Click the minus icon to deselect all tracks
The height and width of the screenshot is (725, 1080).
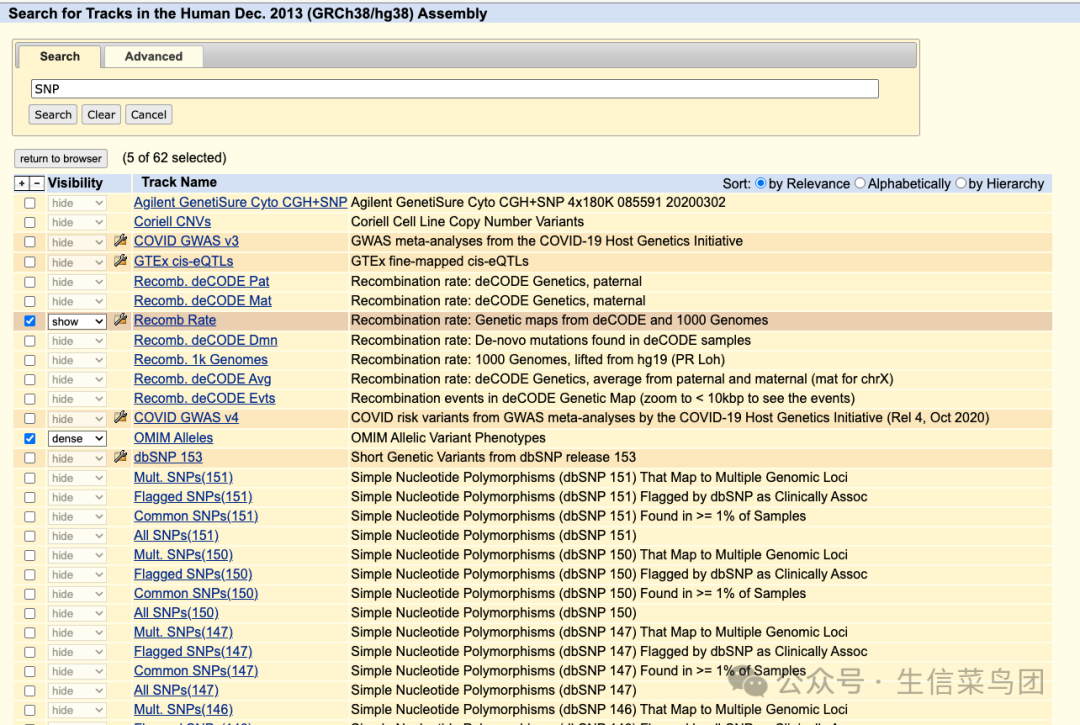37,183
